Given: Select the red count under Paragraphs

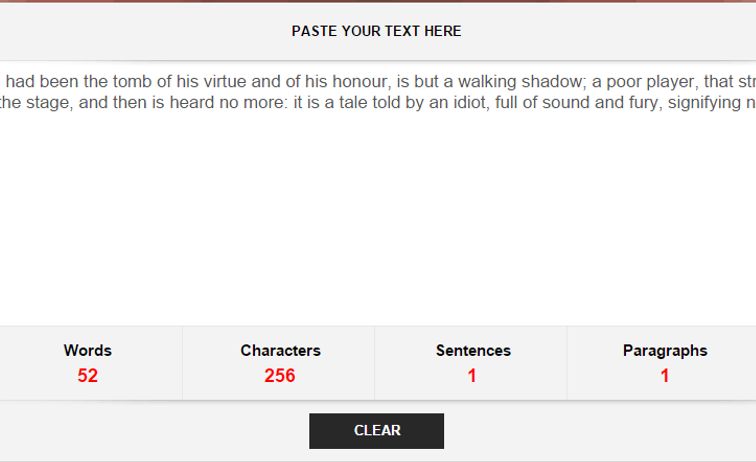Looking at the screenshot, I should [x=665, y=376].
